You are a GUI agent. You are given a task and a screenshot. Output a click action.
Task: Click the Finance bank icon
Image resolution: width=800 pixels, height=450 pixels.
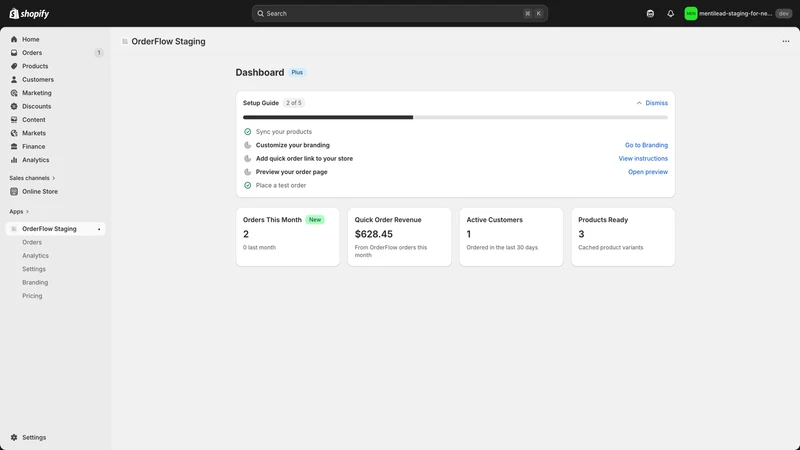click(14, 146)
